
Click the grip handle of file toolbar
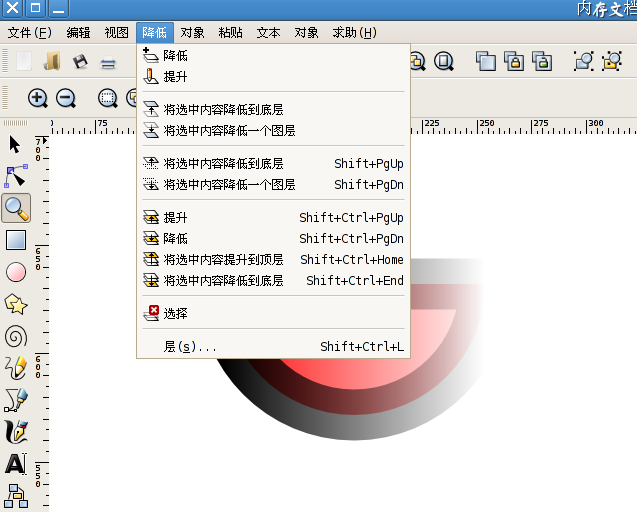click(x=5, y=61)
